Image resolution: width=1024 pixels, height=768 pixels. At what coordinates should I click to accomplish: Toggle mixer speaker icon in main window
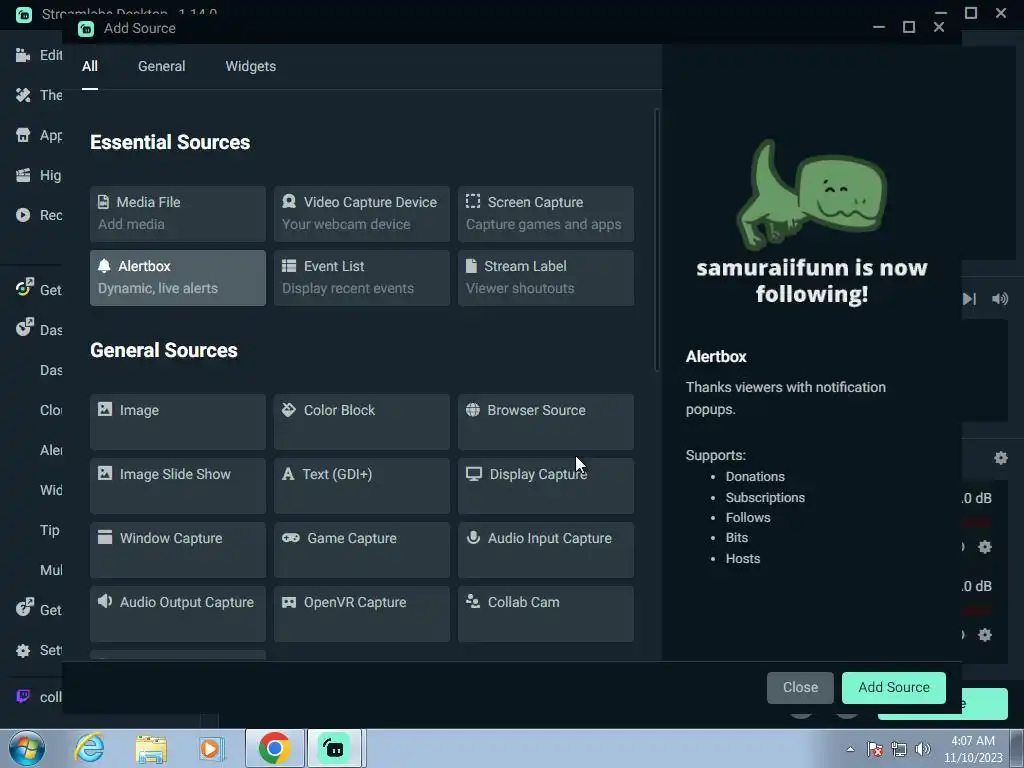tap(1000, 299)
